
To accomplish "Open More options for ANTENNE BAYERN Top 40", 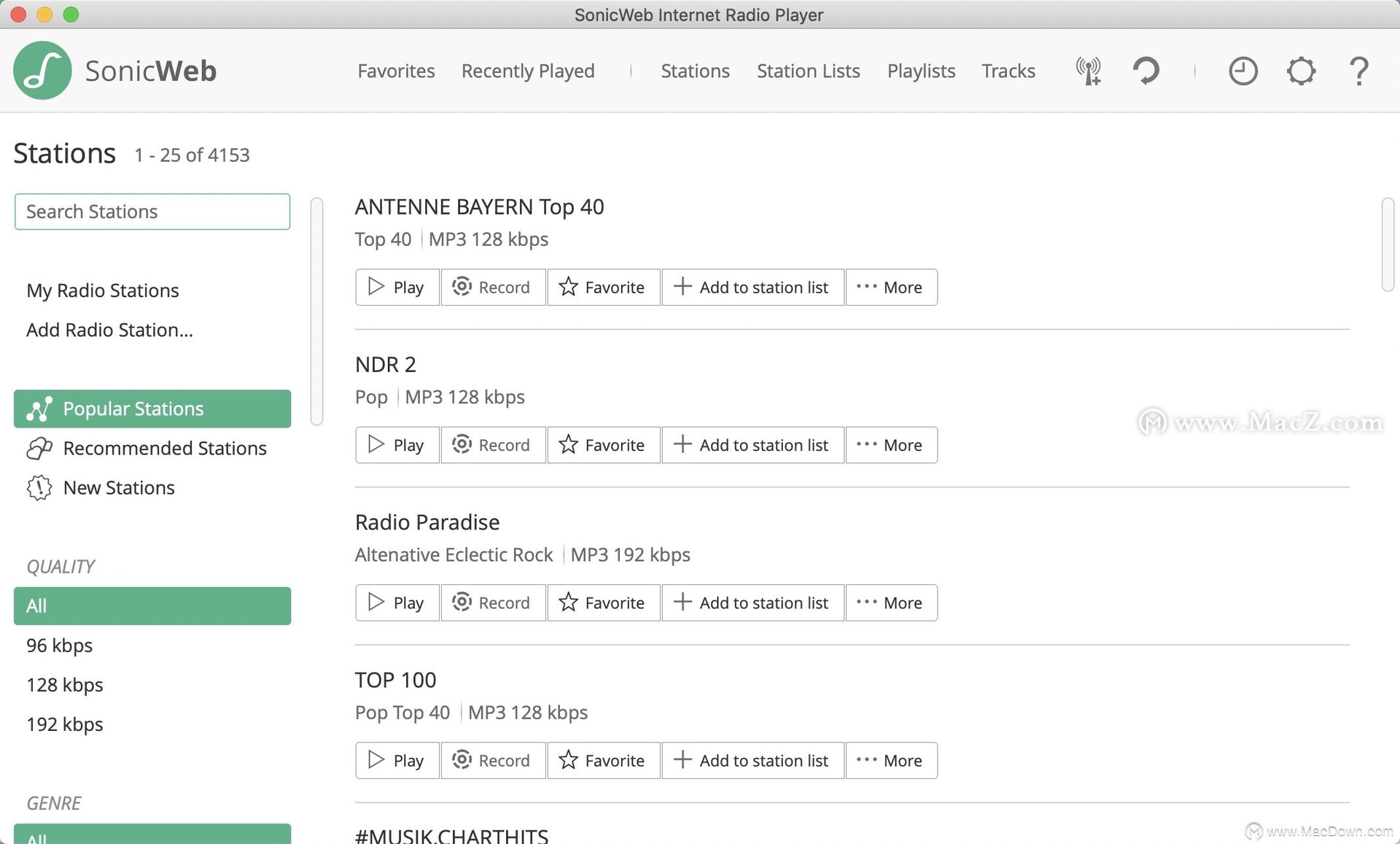I will pyautogui.click(x=891, y=287).
